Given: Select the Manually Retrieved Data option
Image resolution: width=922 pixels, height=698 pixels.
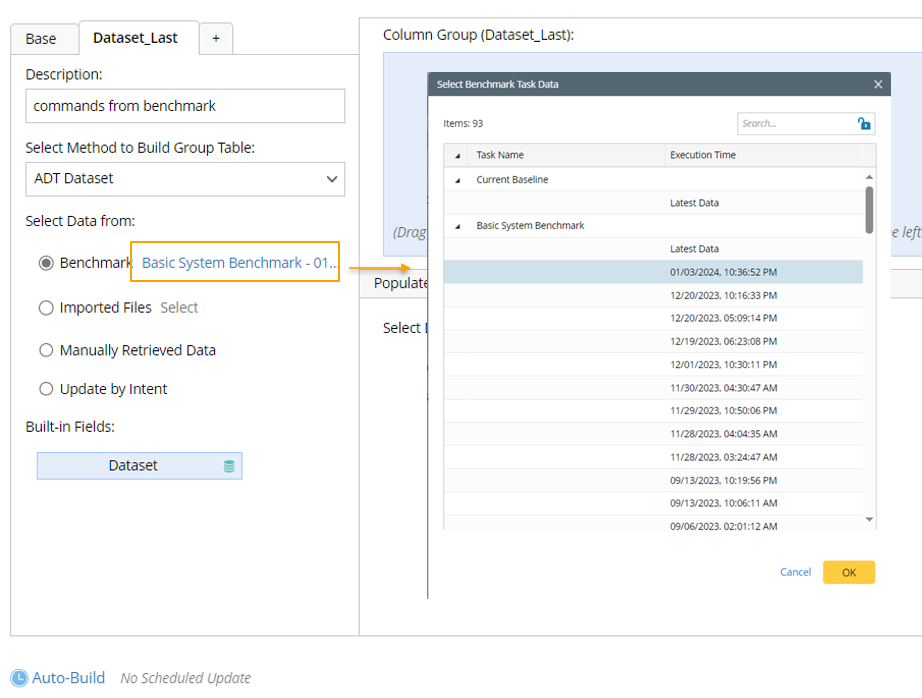Looking at the screenshot, I should tap(46, 351).
